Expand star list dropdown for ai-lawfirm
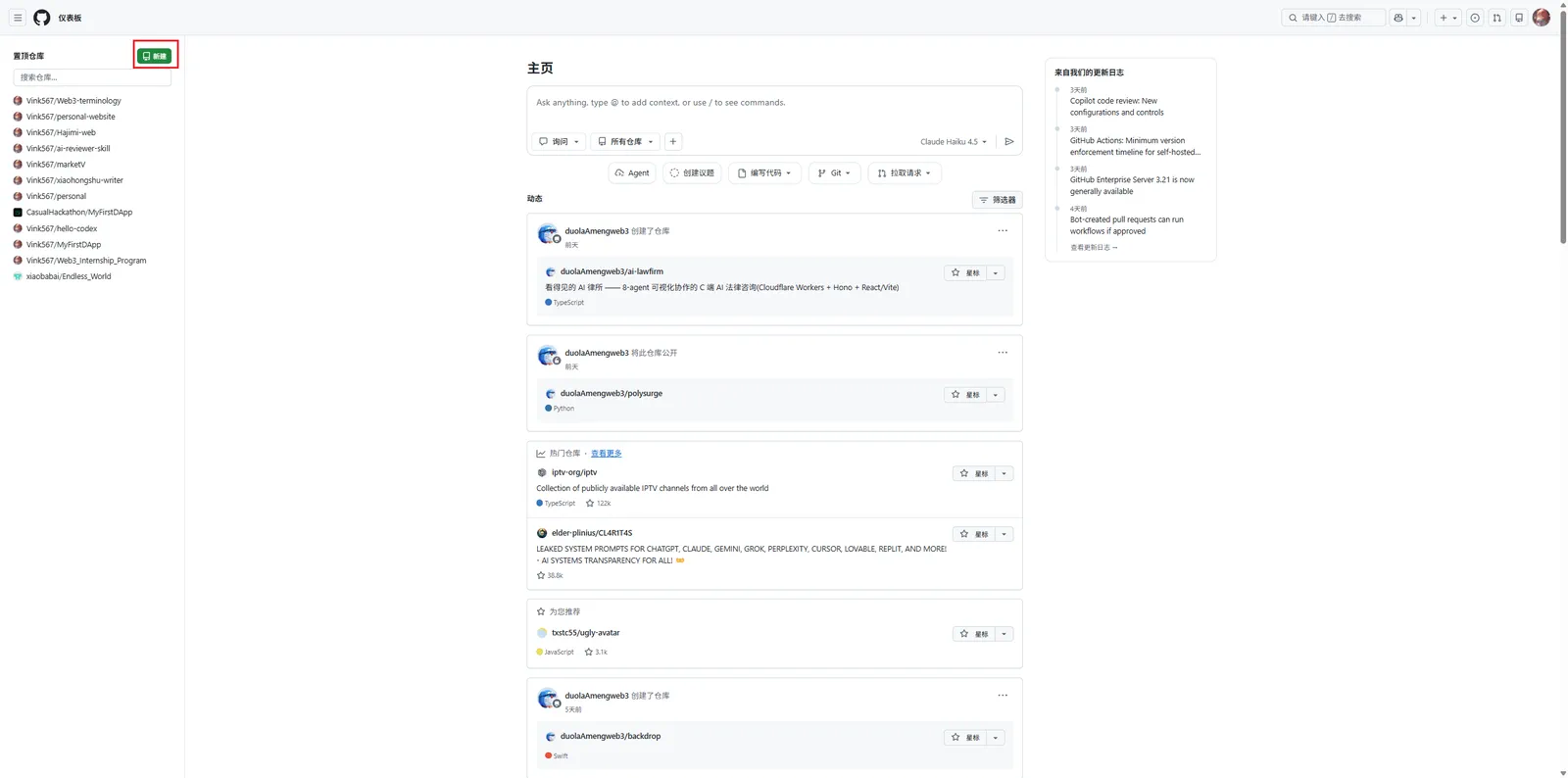Screen dimensions: 1568x778 tap(996, 273)
